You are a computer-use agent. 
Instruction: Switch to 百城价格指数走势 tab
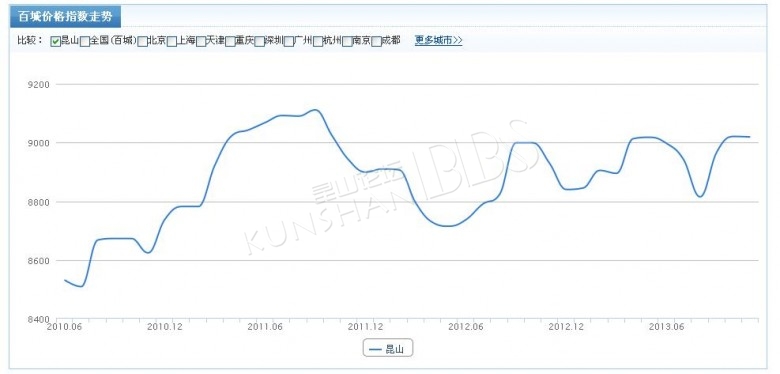pyautogui.click(x=66, y=17)
